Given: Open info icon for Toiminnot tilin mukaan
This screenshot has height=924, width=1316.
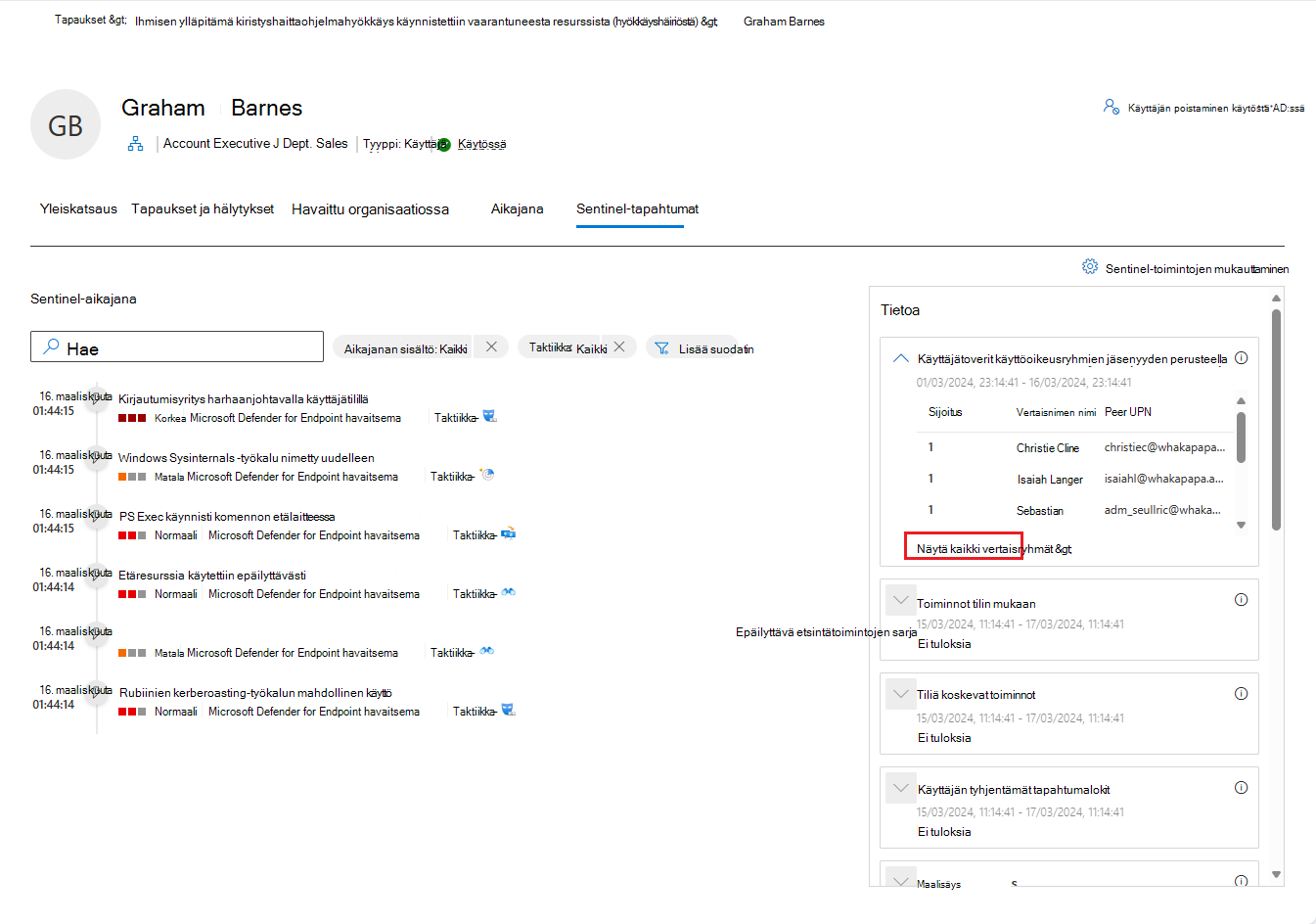Looking at the screenshot, I should pos(1241,600).
